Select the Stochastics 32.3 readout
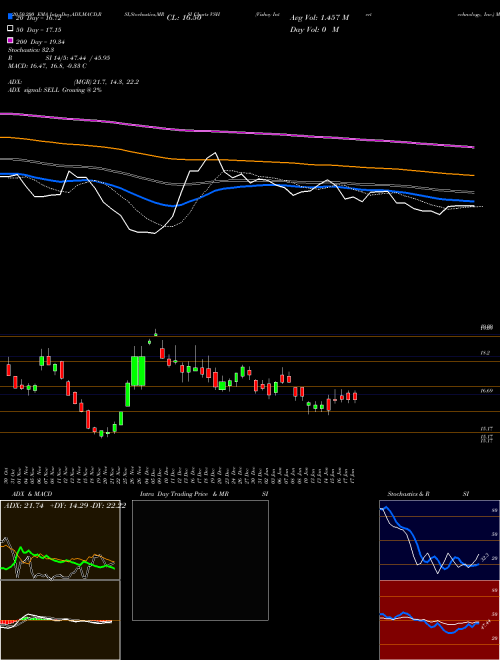The image size is (500, 660). (30, 50)
